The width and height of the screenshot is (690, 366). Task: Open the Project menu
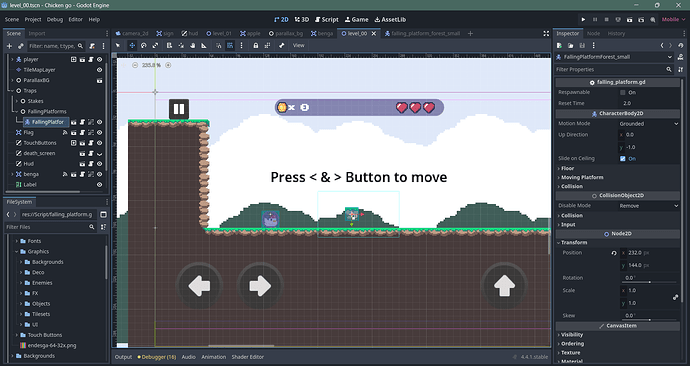click(33, 19)
